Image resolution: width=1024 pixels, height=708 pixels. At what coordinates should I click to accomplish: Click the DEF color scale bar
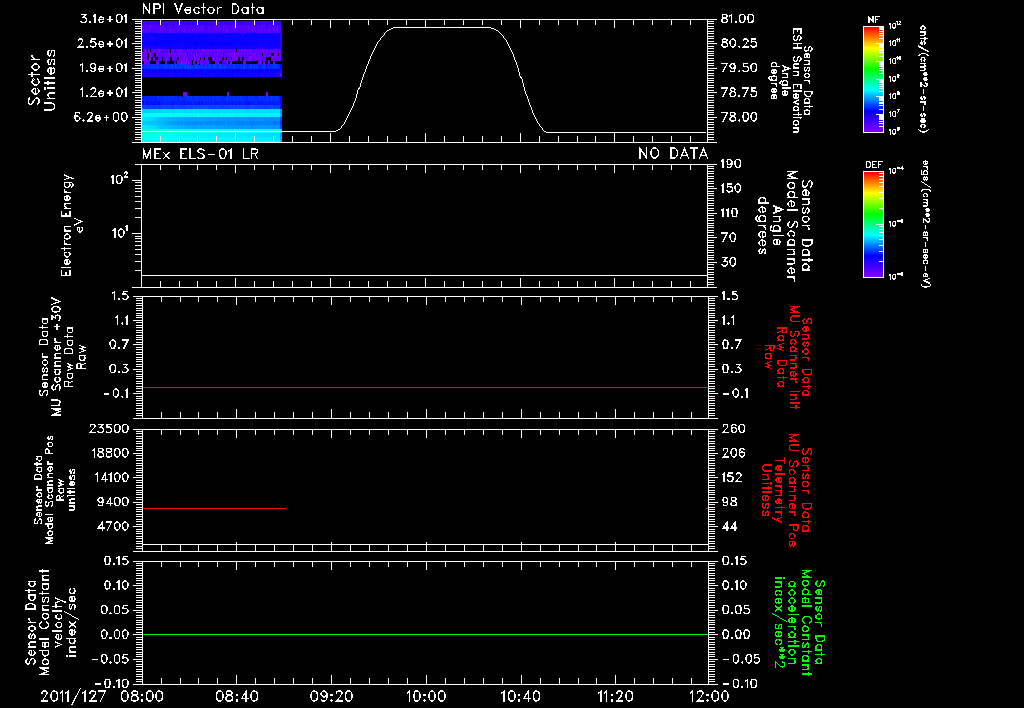point(873,224)
